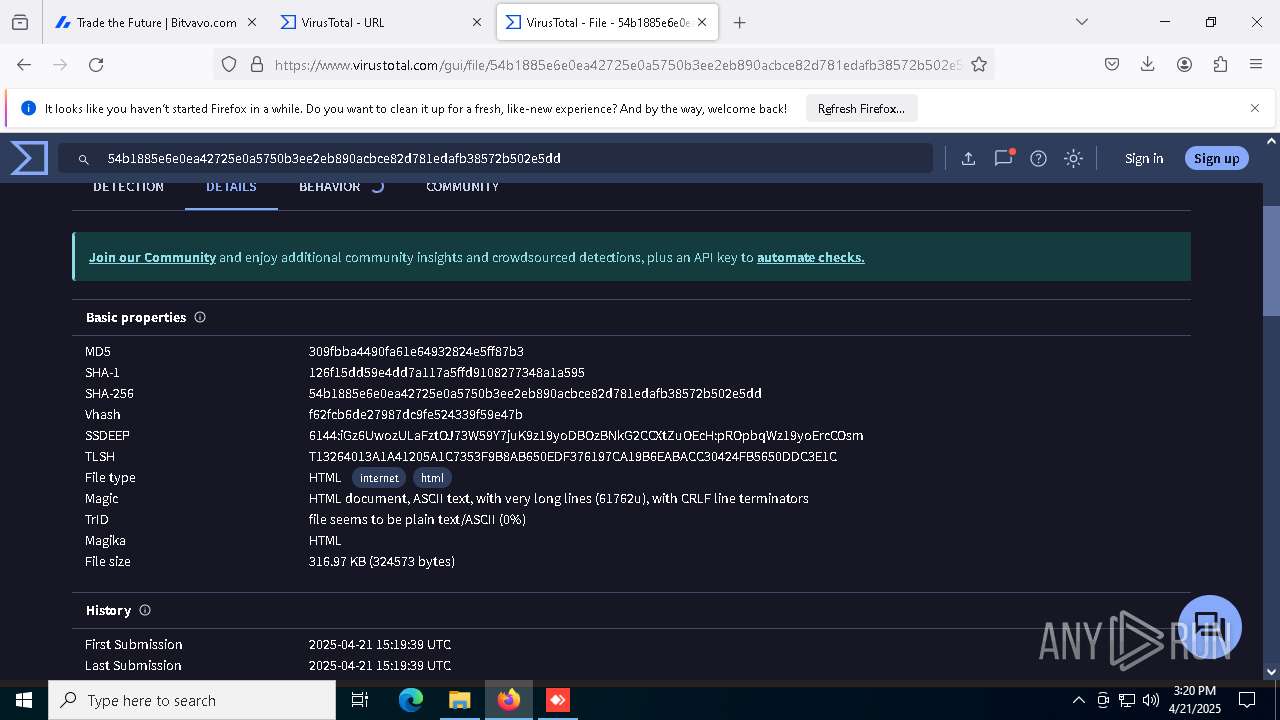Open the Windows notification center icon

(x=1247, y=700)
